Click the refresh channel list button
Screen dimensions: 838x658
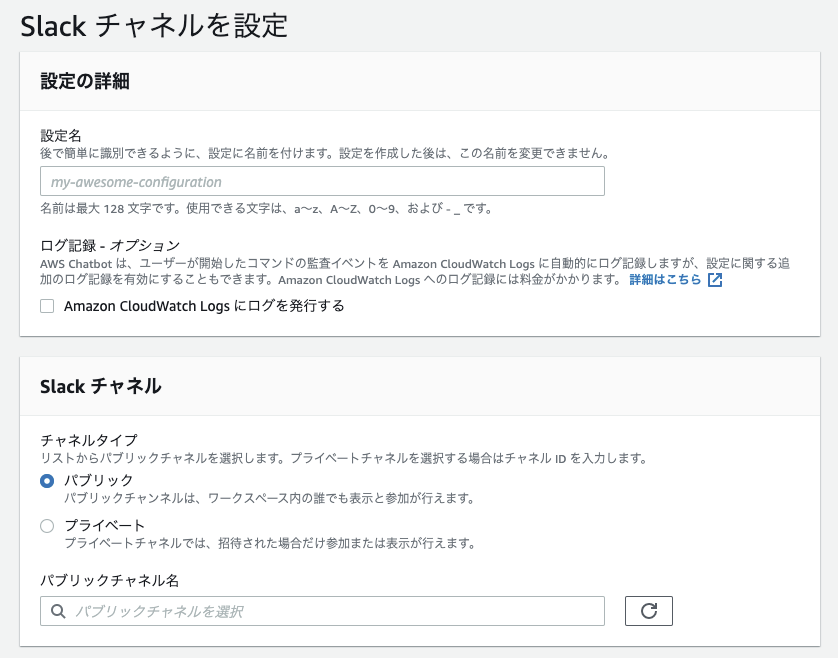tap(648, 610)
